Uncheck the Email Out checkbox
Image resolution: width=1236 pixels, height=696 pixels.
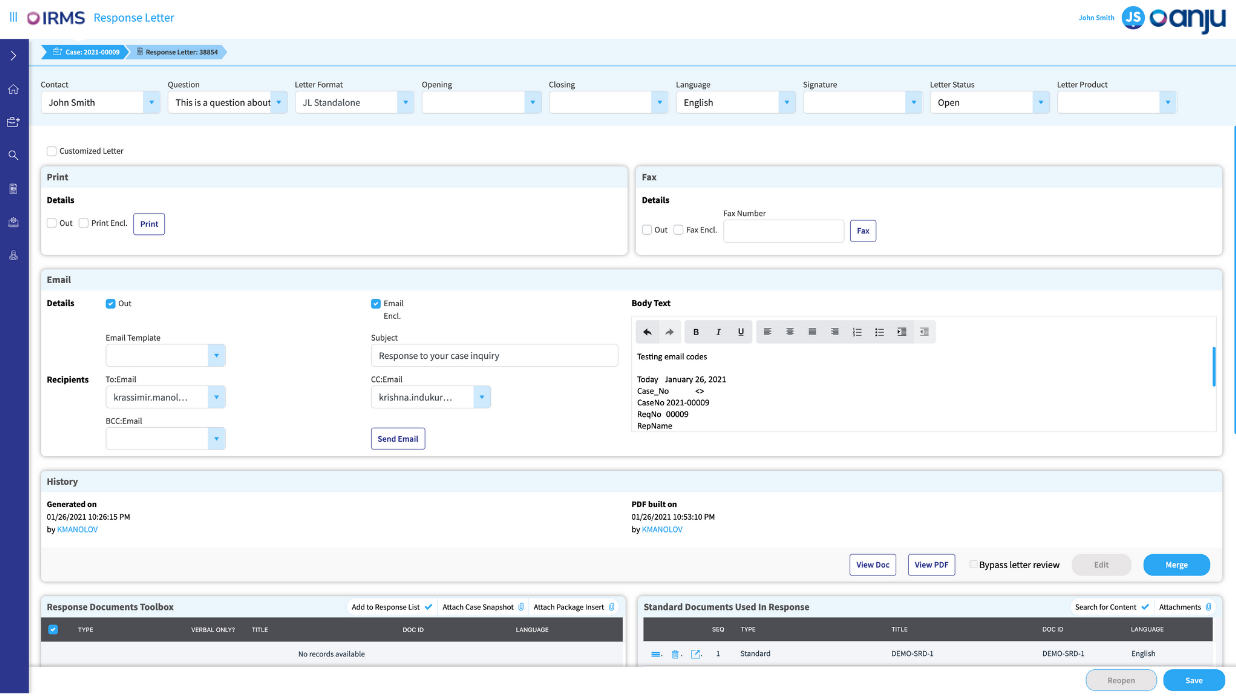click(x=111, y=303)
